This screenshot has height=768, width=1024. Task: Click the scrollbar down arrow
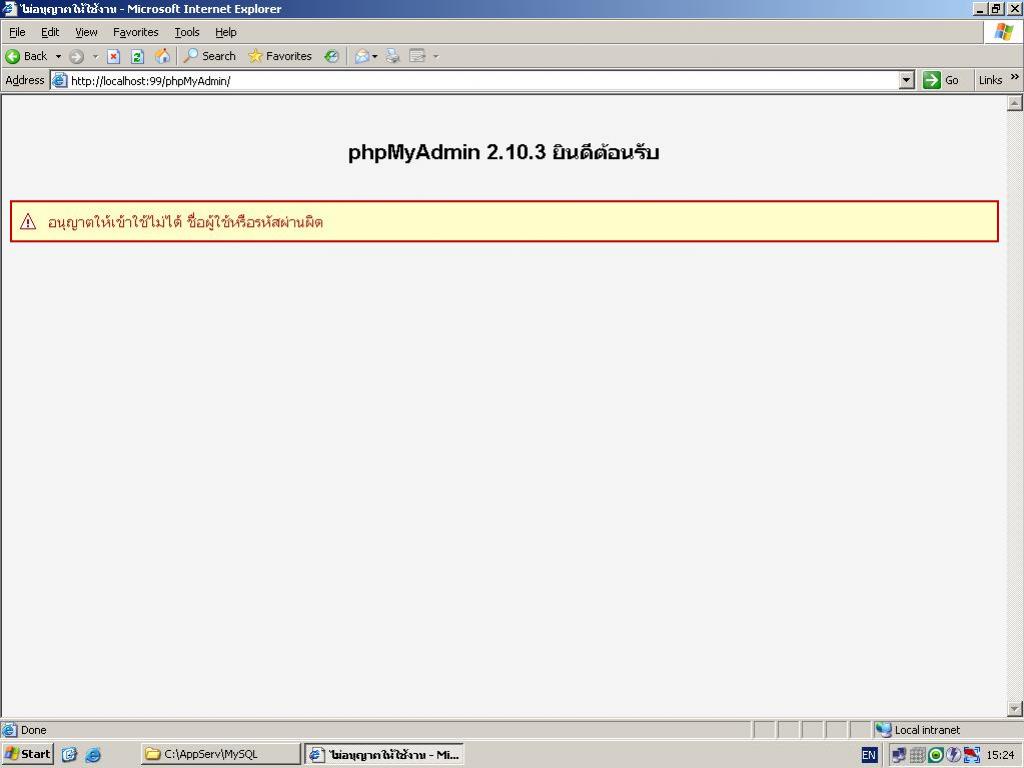[1014, 709]
